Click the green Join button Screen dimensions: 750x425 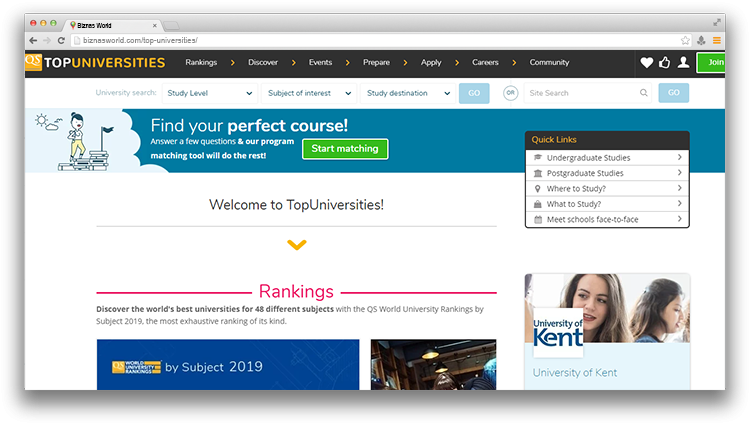tap(714, 63)
